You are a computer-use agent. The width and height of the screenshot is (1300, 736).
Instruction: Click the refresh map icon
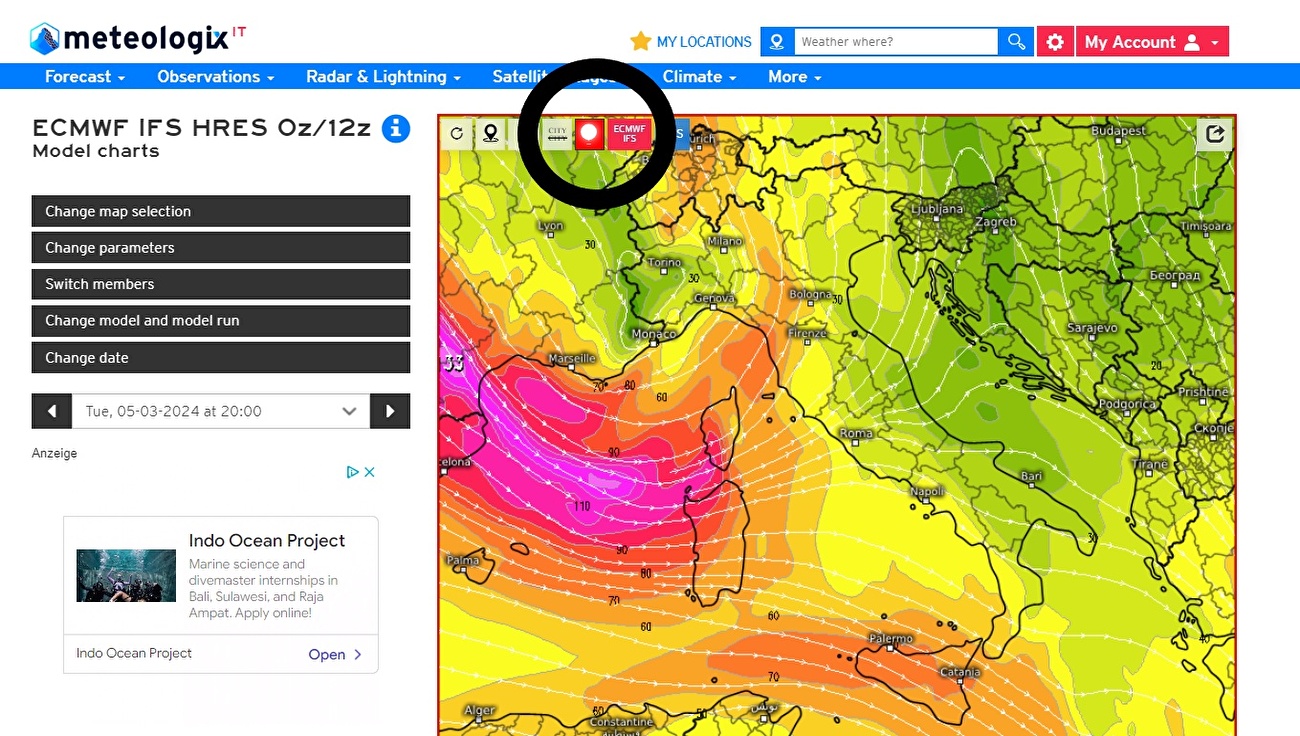click(457, 133)
